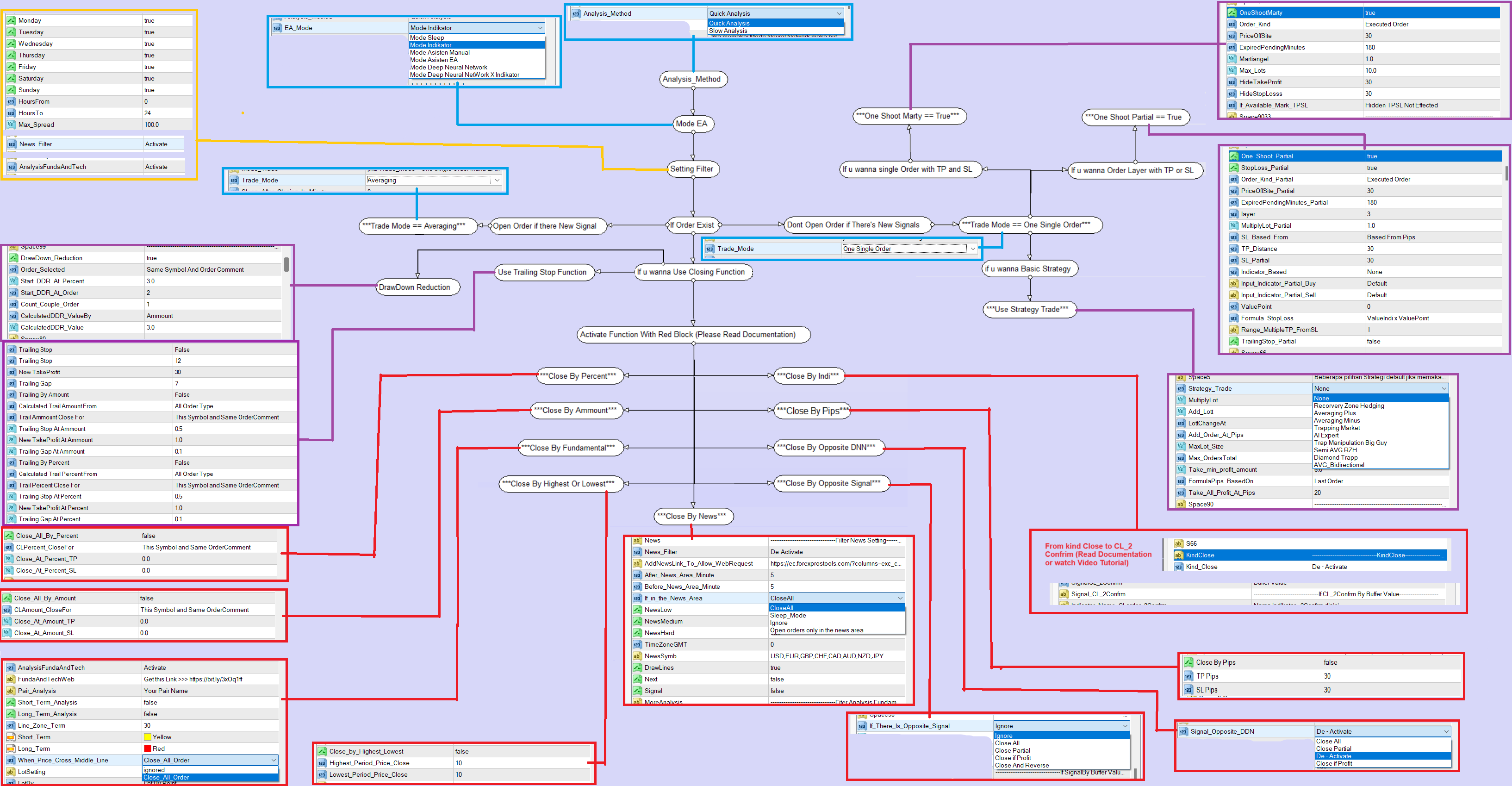Click the icon beside Trade_Mode Averaging row
The width and height of the screenshot is (1512, 786).
(234, 180)
